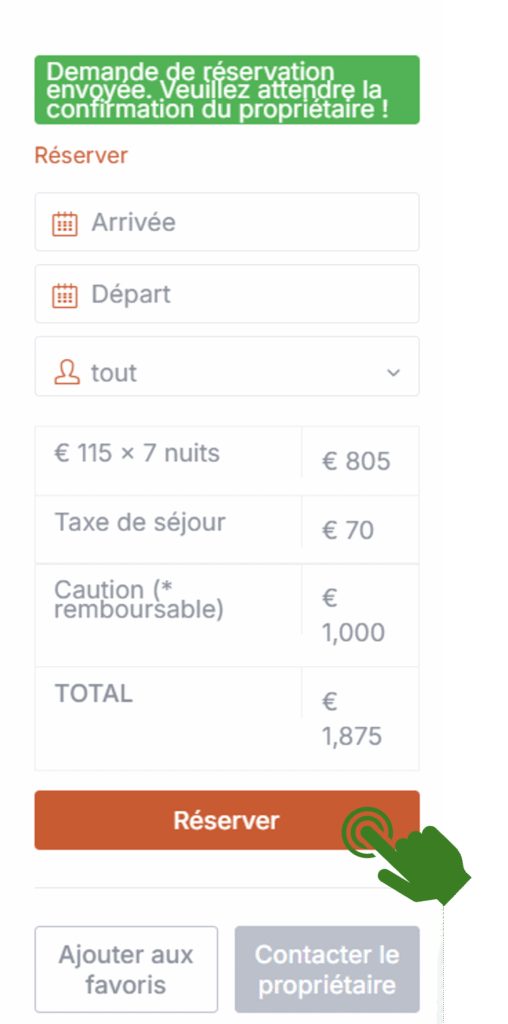Click the € 1,875 total amount
Viewport: 508px width, 1024px height.
coord(352,719)
